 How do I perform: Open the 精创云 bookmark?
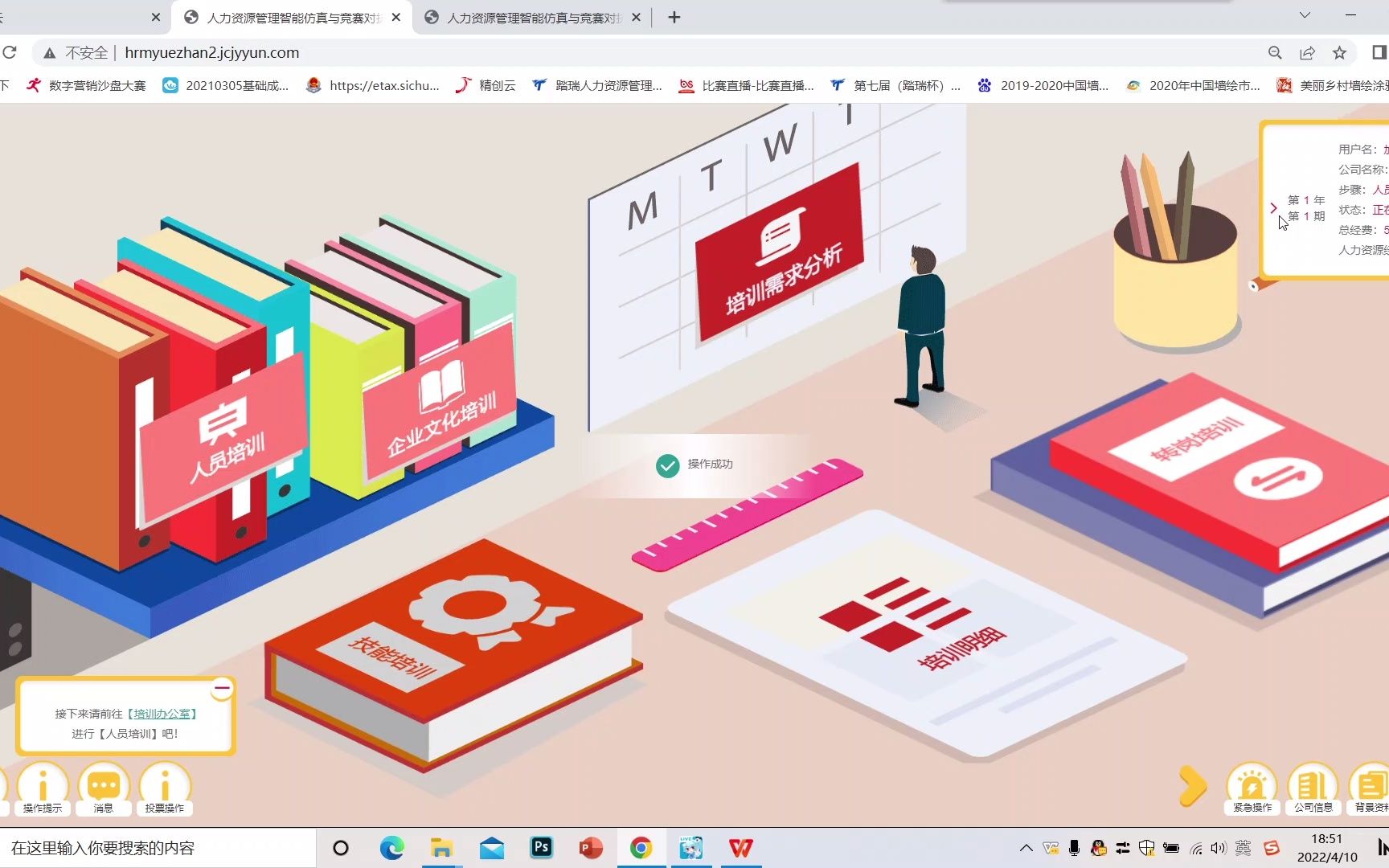(486, 85)
